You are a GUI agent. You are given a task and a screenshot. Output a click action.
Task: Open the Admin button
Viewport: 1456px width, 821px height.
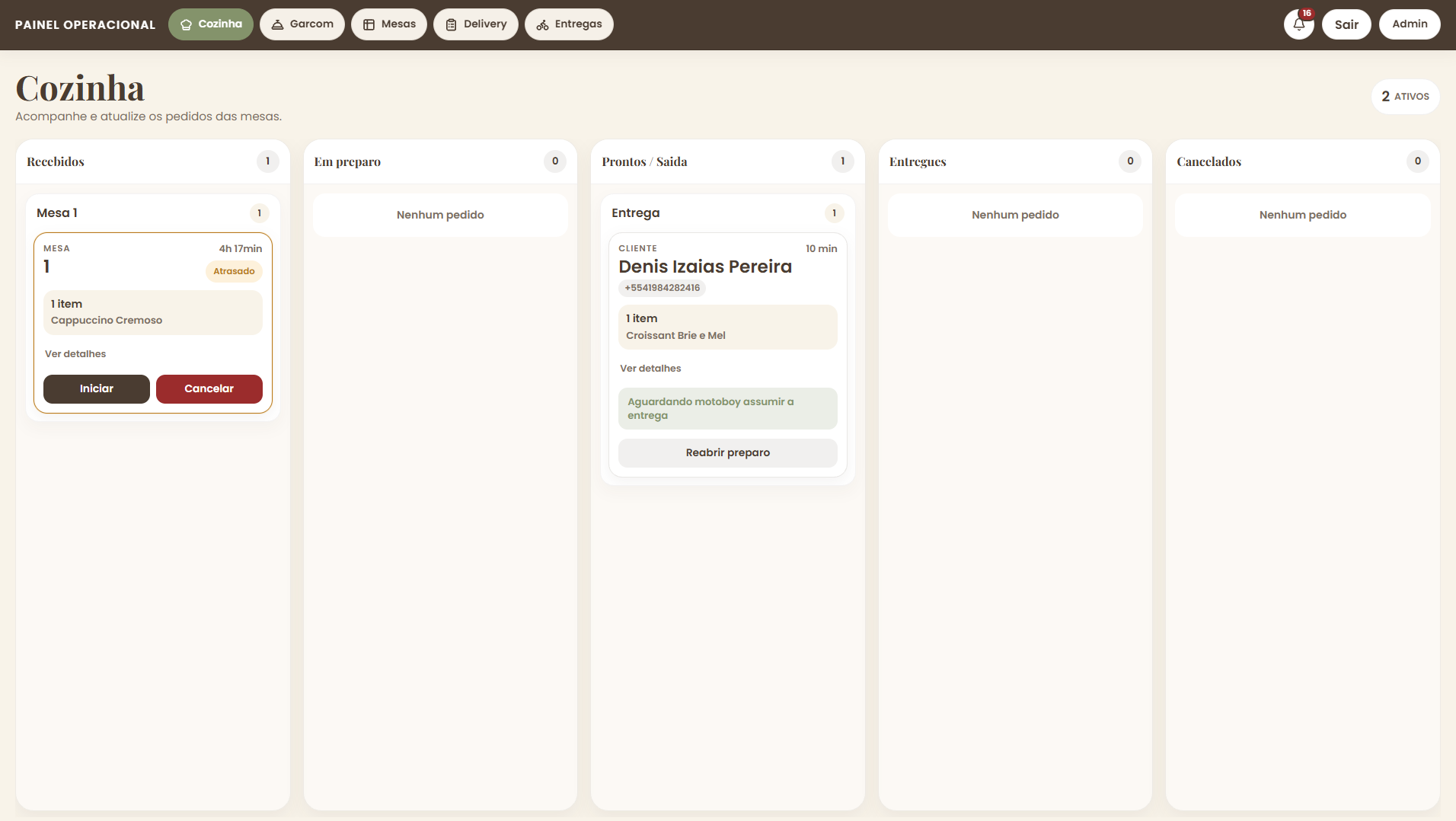click(x=1410, y=24)
